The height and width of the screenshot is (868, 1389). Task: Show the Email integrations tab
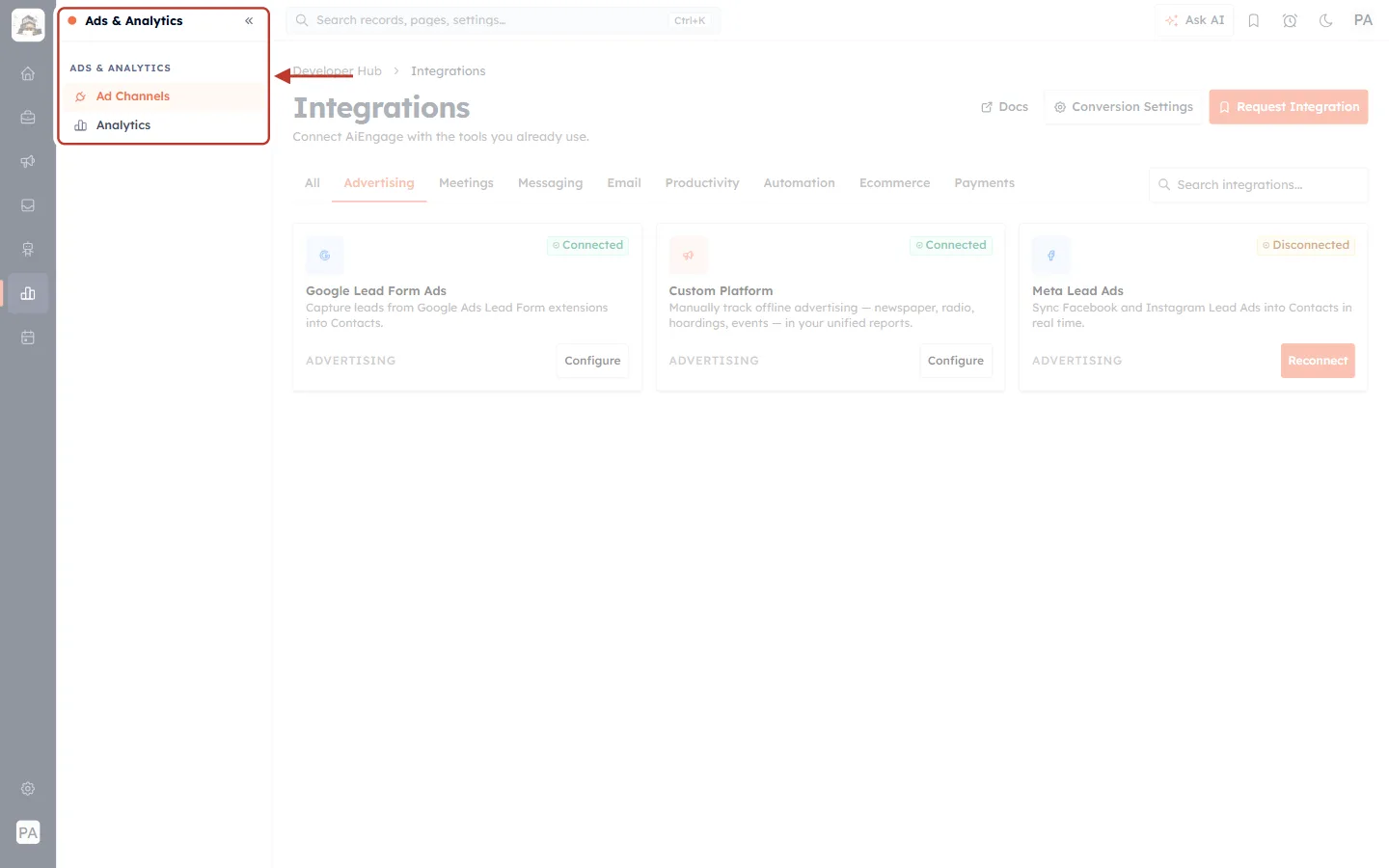(x=624, y=183)
